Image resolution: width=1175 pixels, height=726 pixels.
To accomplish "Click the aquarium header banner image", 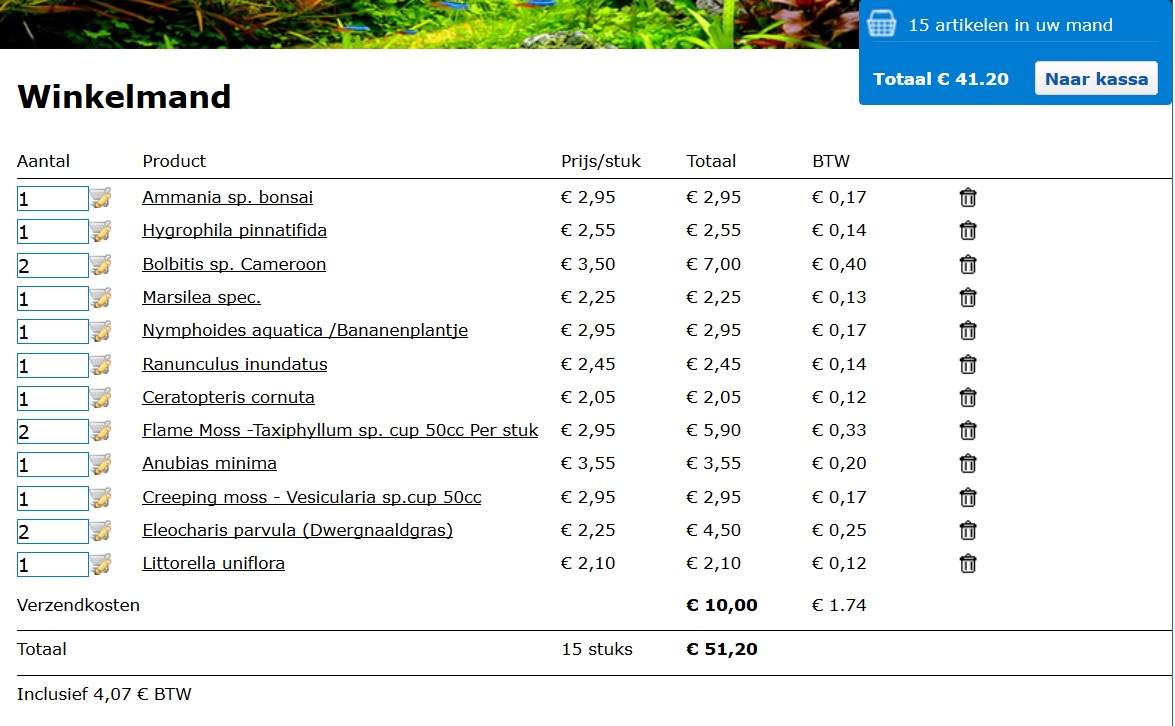I will click(429, 24).
